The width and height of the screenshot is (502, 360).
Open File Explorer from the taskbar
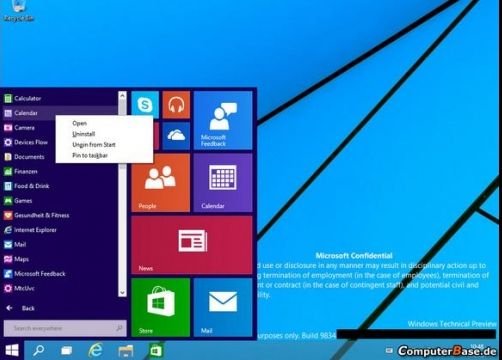[126, 351]
